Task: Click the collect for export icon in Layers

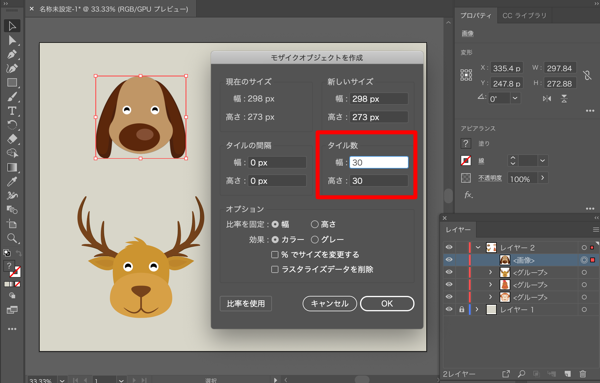Action: click(506, 374)
